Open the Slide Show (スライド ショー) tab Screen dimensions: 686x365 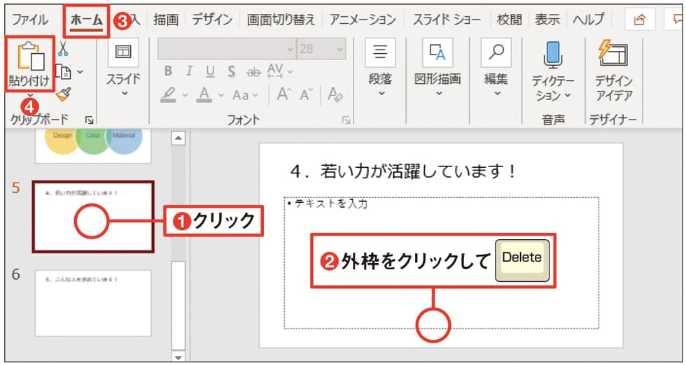[446, 20]
